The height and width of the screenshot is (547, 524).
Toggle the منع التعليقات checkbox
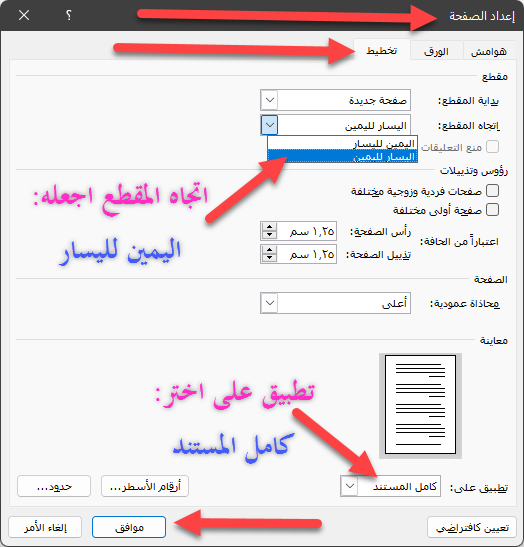pyautogui.click(x=492, y=147)
